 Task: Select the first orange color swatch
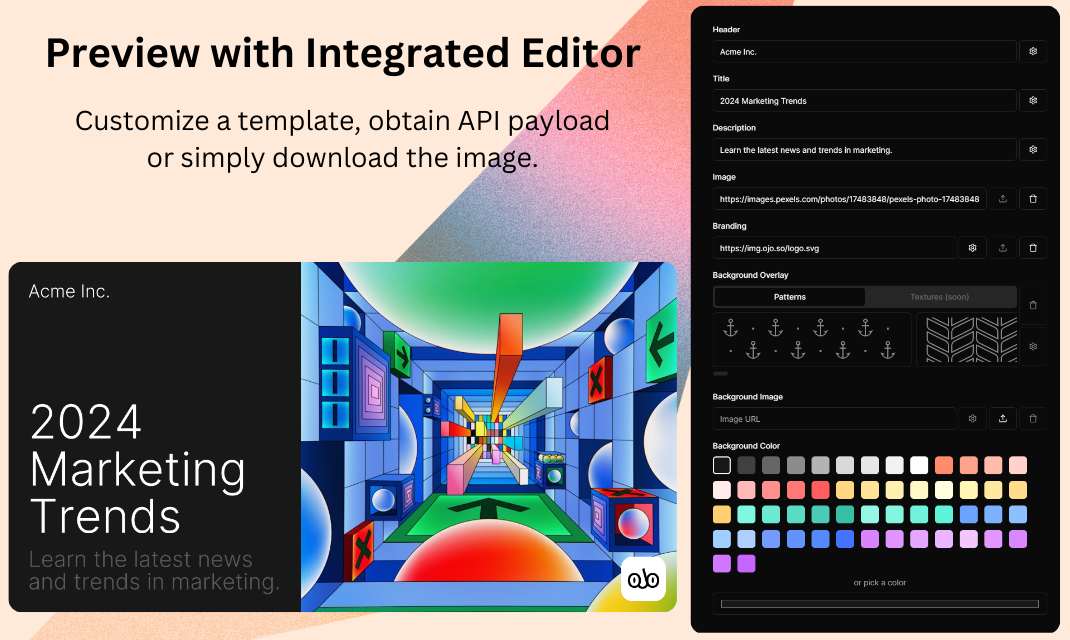pyautogui.click(x=944, y=465)
